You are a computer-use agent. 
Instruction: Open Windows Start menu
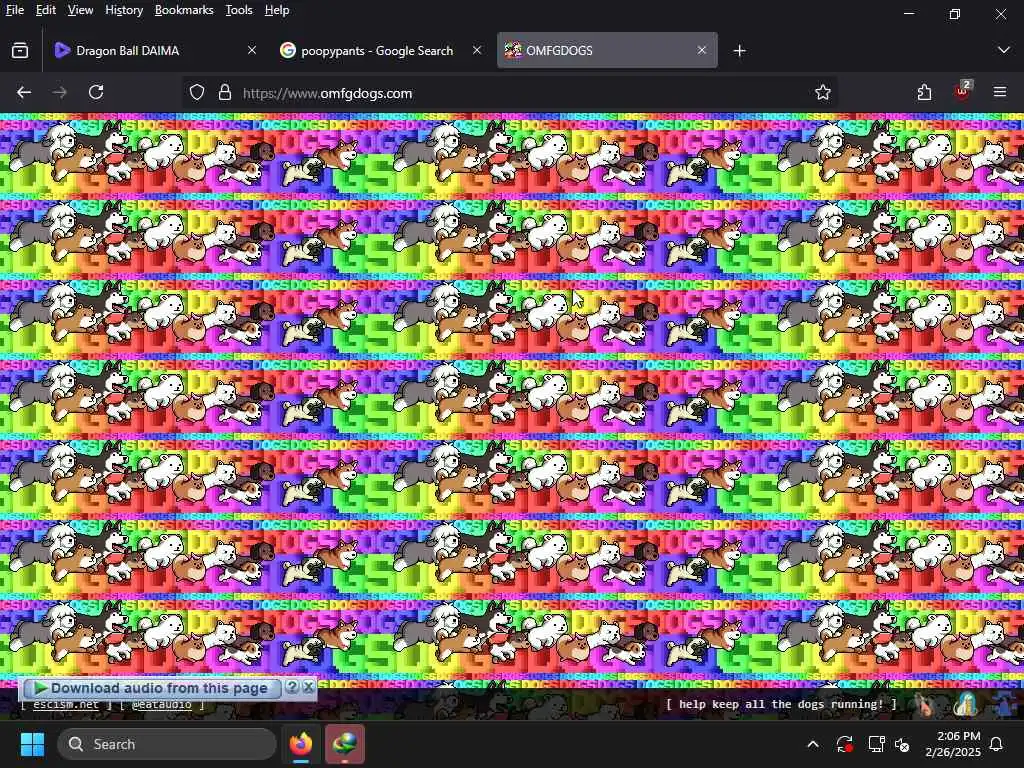(x=32, y=744)
